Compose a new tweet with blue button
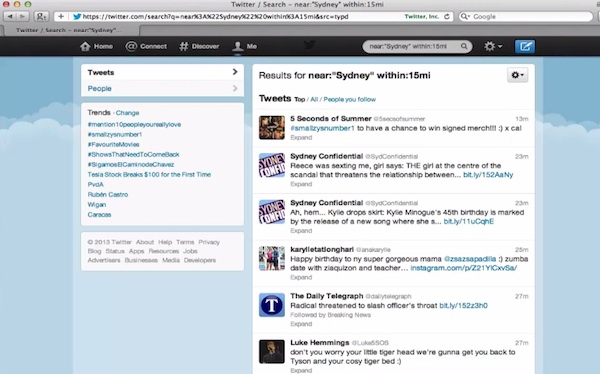This screenshot has width=600, height=374. point(525,46)
